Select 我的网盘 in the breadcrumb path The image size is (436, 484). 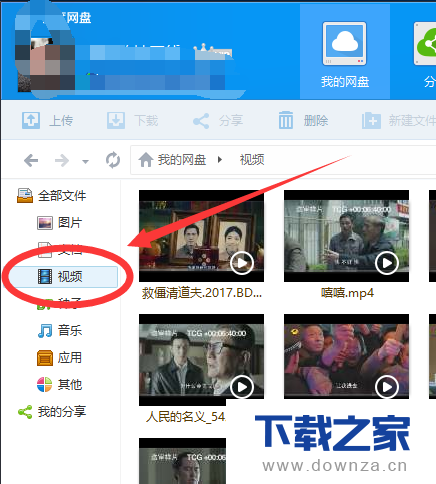(x=182, y=160)
